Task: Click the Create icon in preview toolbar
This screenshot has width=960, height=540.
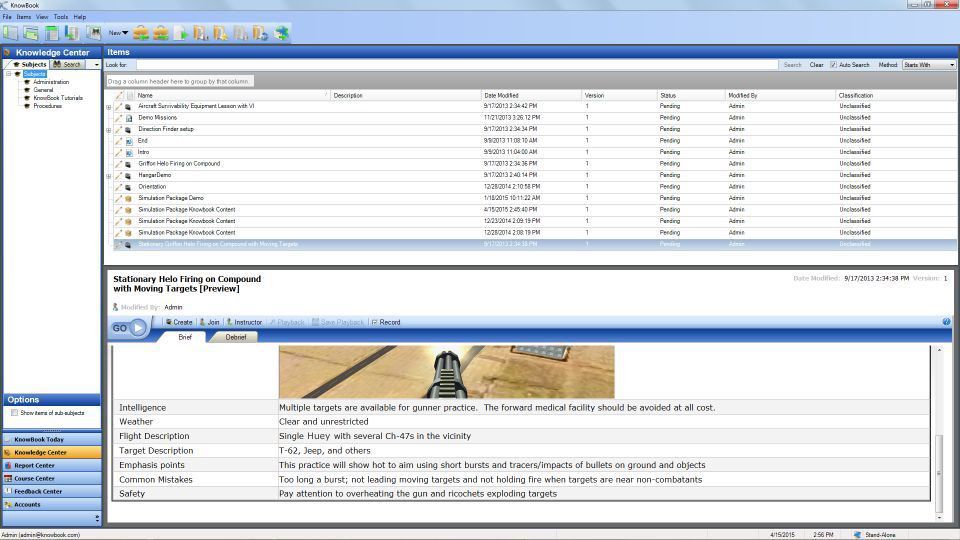Action: click(169, 322)
